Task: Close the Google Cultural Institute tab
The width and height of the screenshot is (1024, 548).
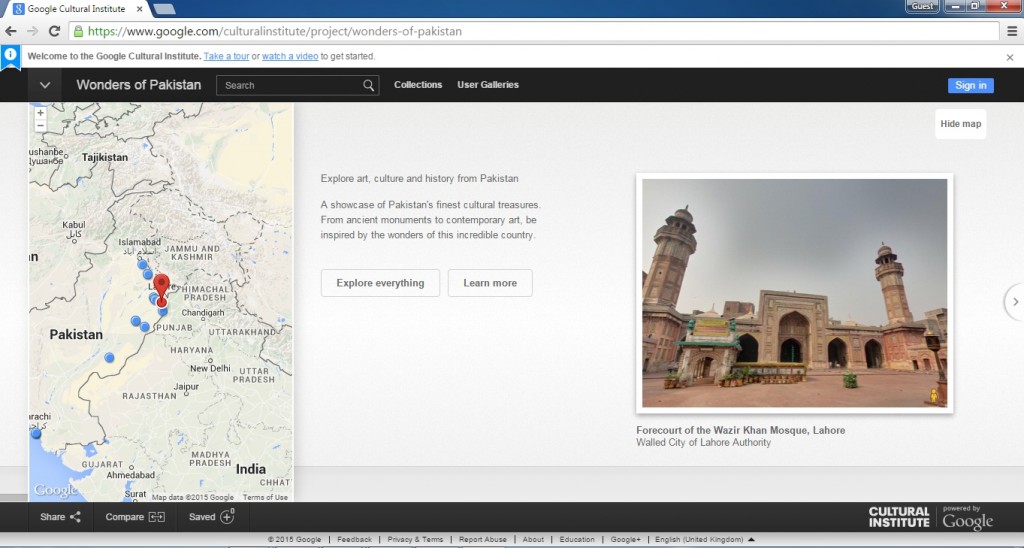Action: (139, 9)
